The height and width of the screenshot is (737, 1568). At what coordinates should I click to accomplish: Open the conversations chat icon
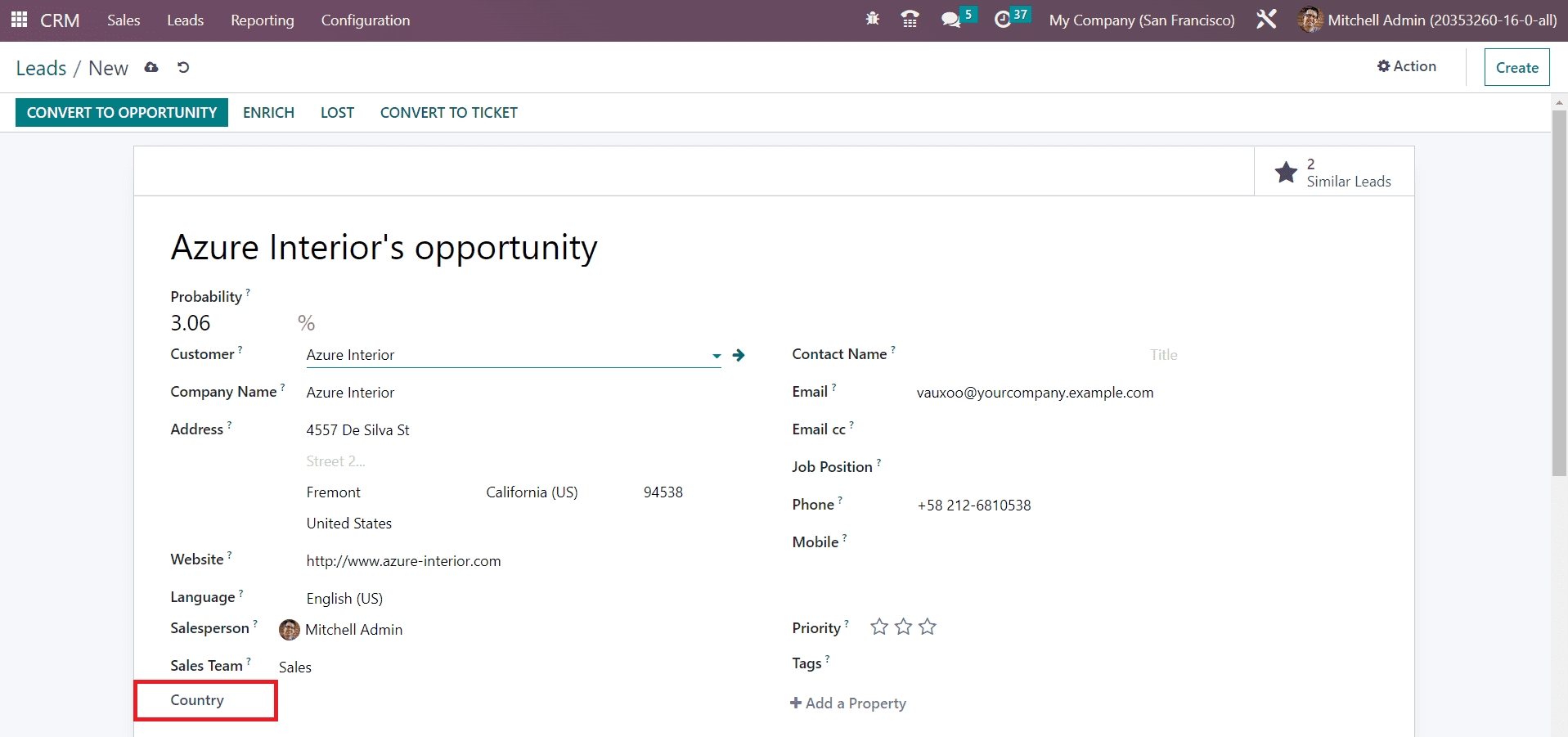point(950,20)
